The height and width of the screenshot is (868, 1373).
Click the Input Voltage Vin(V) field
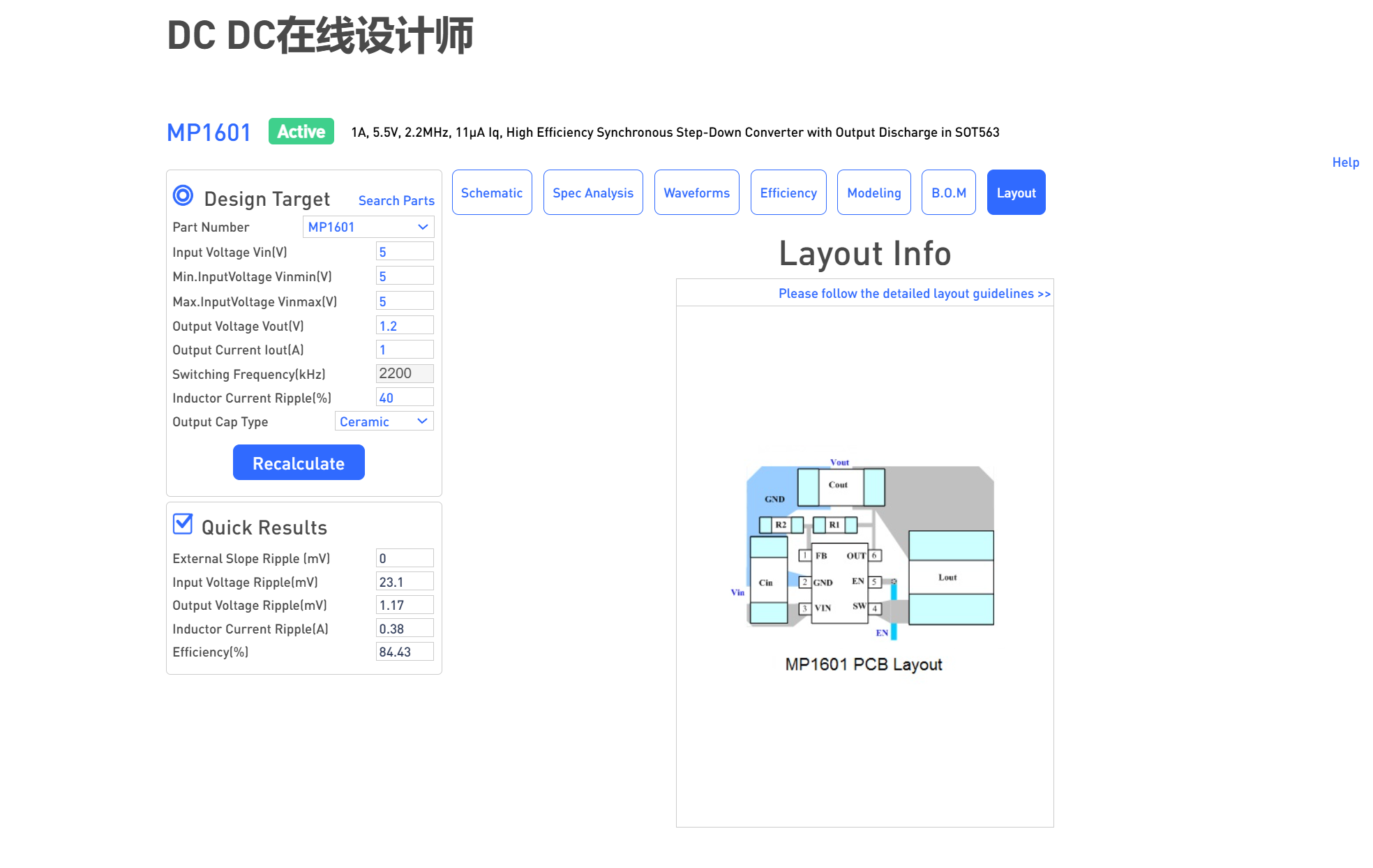[405, 252]
